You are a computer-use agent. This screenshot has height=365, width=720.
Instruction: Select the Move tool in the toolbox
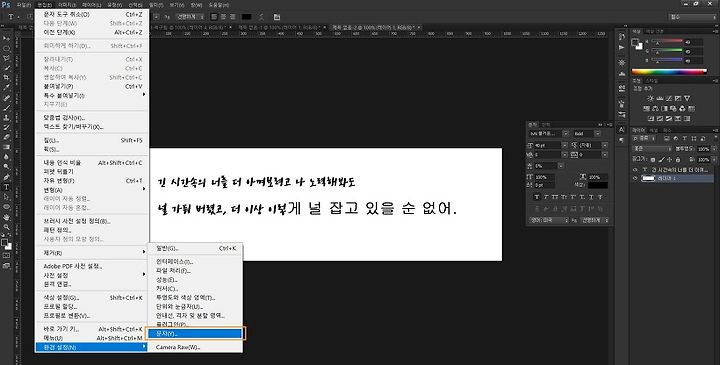tap(6, 38)
